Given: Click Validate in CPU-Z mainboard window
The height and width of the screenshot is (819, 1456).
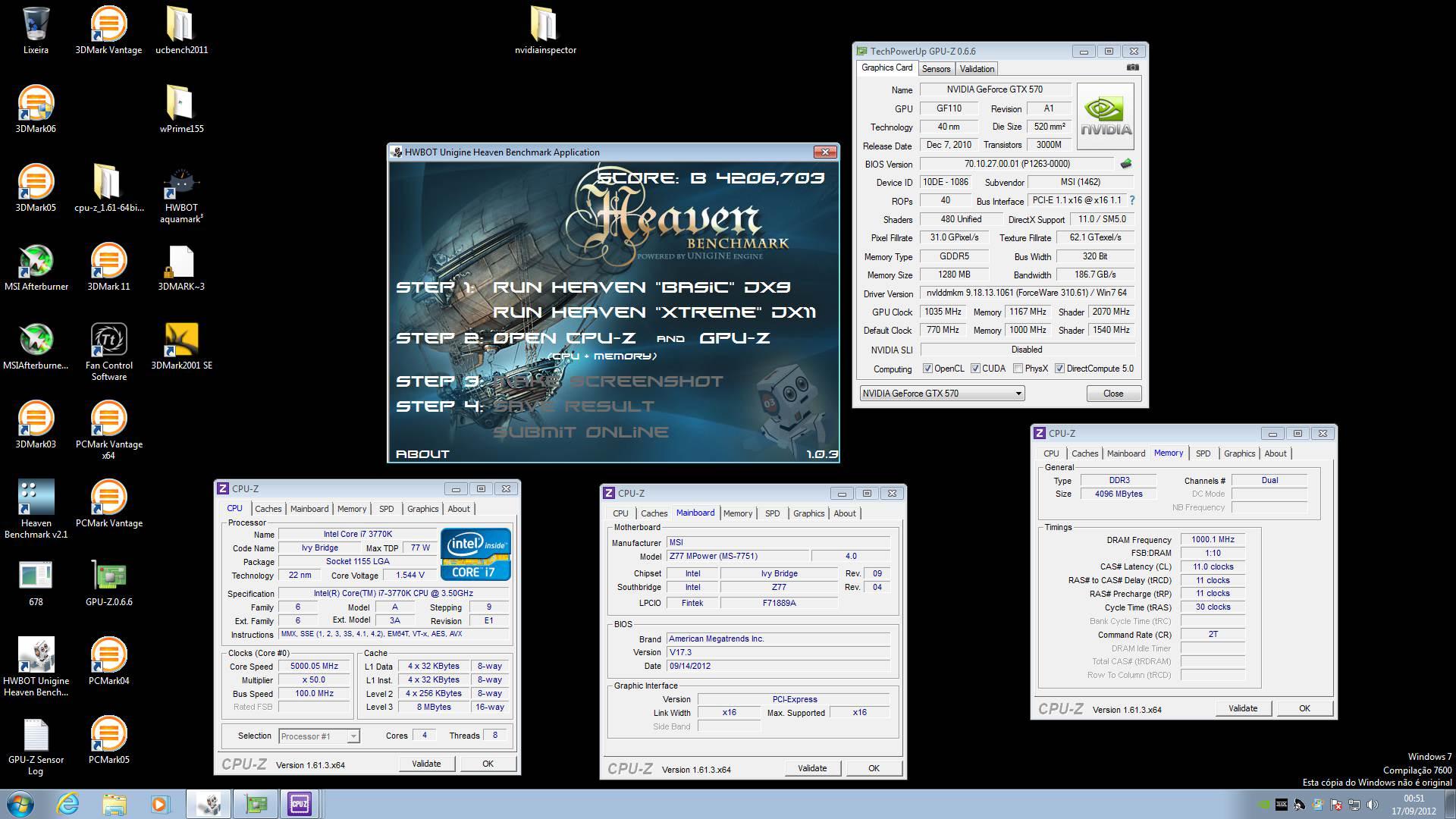Looking at the screenshot, I should (x=812, y=768).
